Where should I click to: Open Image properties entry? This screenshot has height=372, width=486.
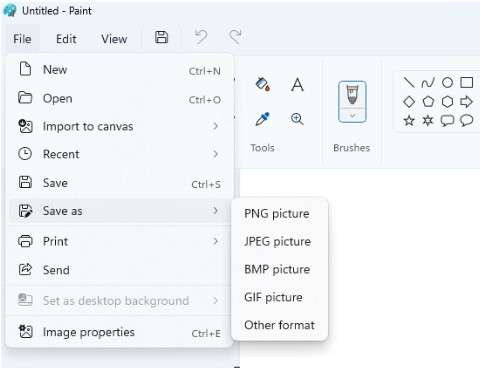click(x=119, y=332)
